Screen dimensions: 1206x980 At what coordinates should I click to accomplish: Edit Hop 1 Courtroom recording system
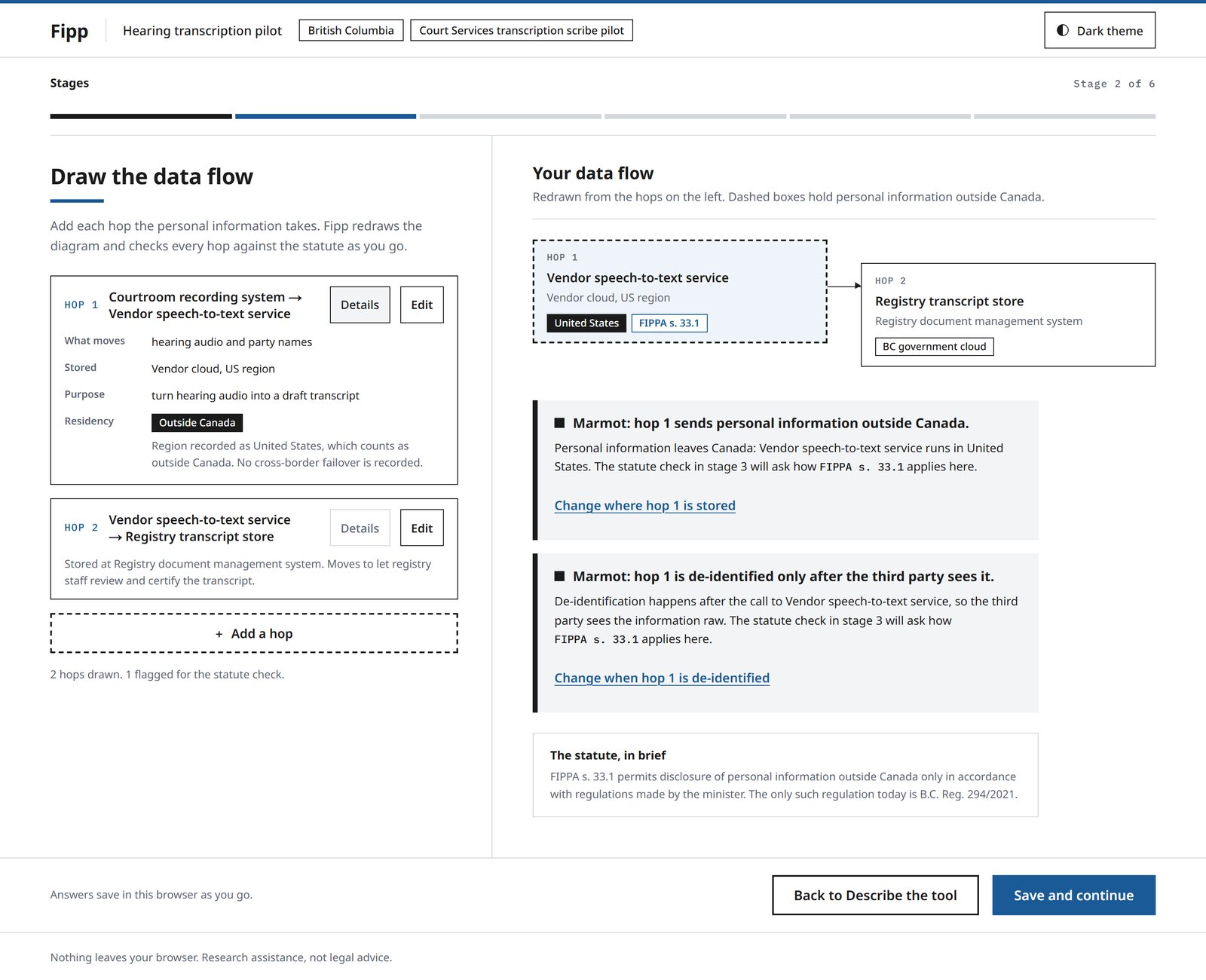(421, 305)
